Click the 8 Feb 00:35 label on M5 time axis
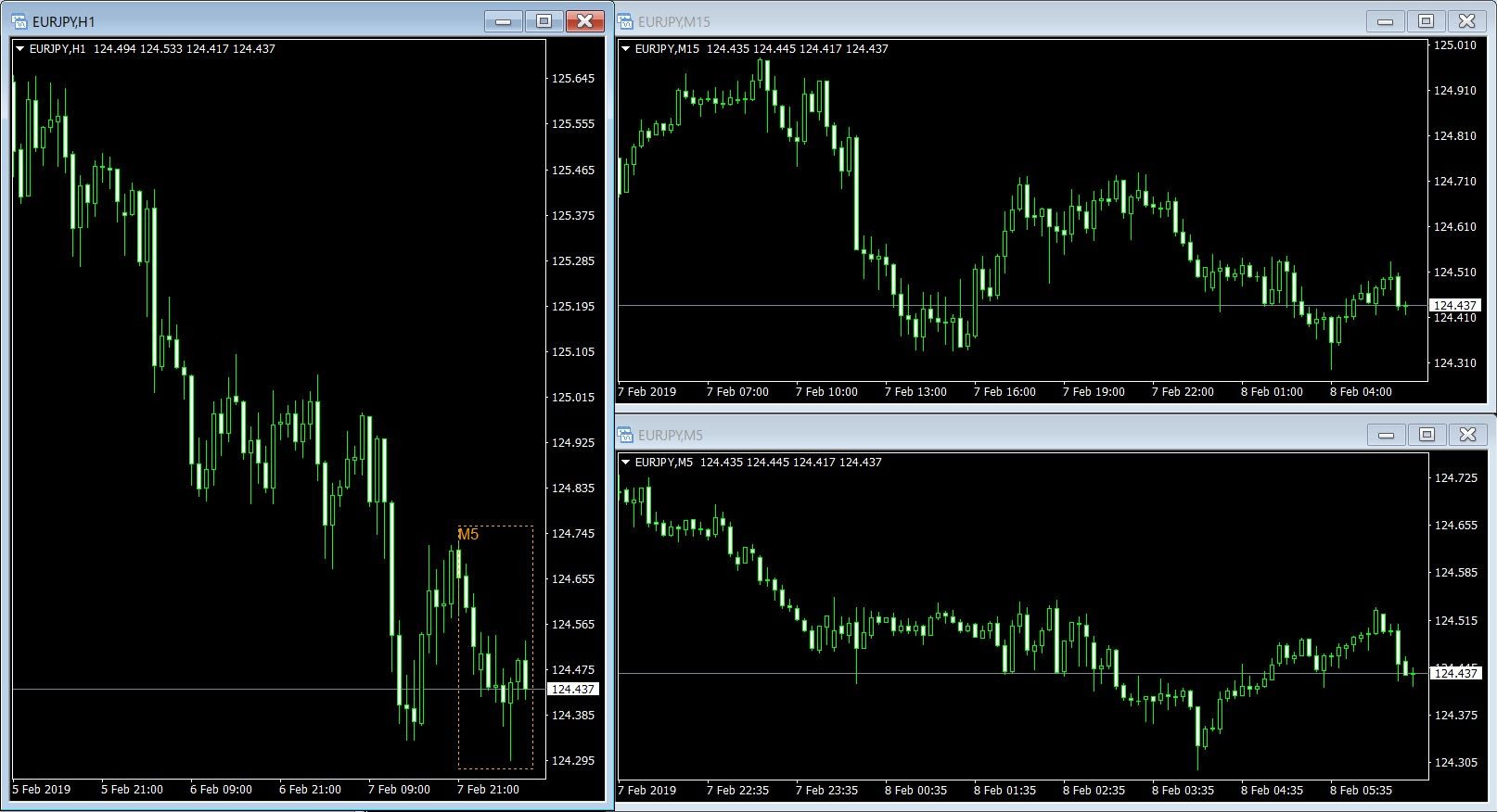This screenshot has height=812, width=1497. coord(915,791)
